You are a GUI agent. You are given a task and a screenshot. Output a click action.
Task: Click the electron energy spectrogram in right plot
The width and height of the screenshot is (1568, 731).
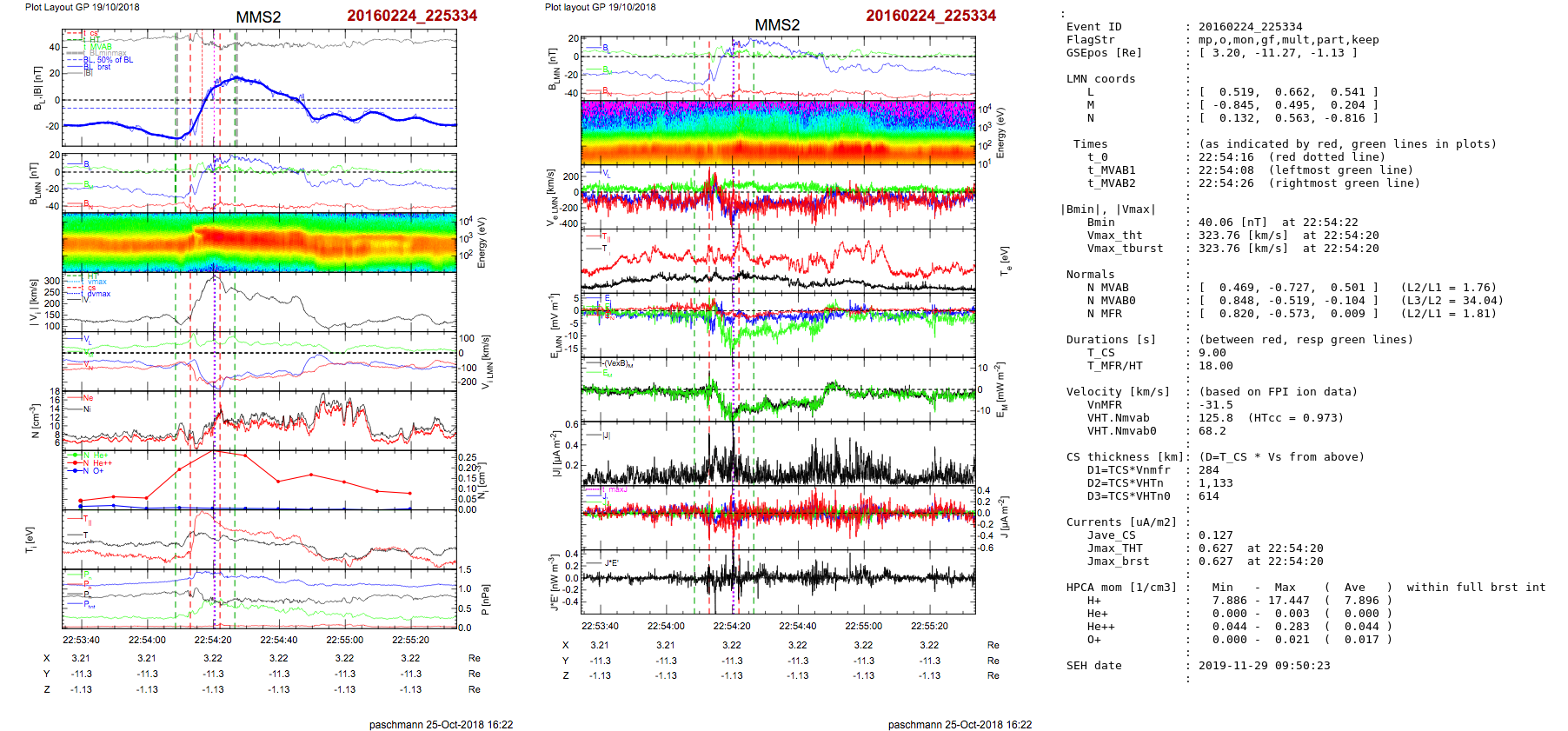click(778, 132)
